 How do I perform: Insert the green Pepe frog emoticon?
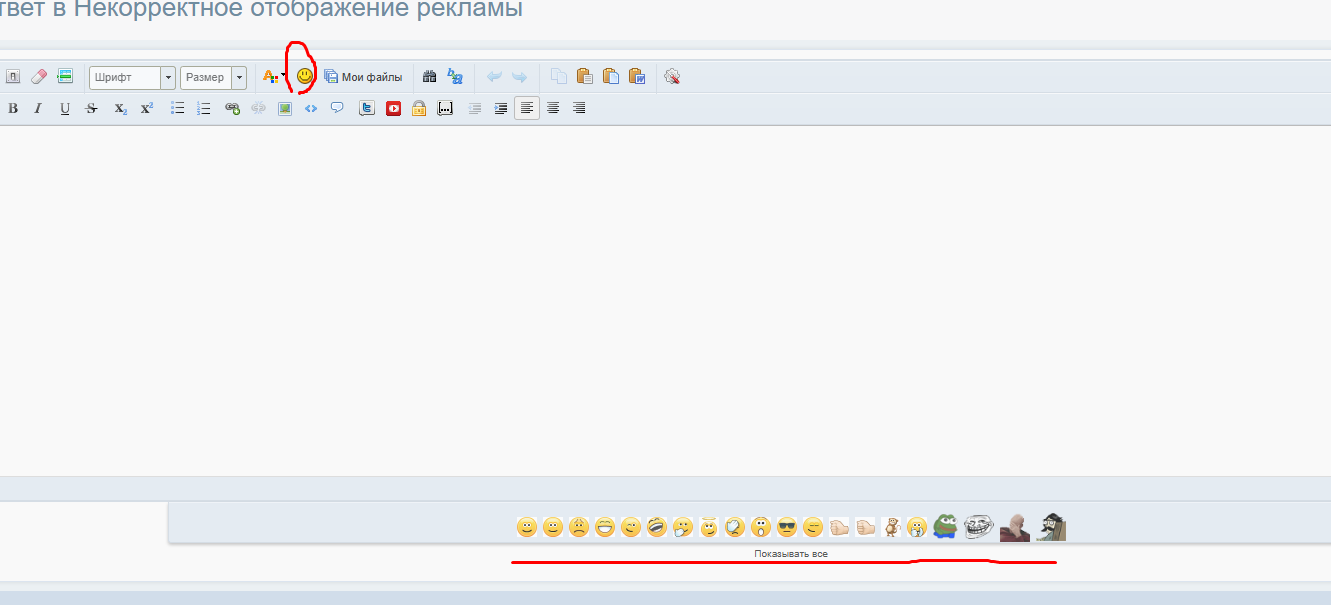pyautogui.click(x=946, y=525)
